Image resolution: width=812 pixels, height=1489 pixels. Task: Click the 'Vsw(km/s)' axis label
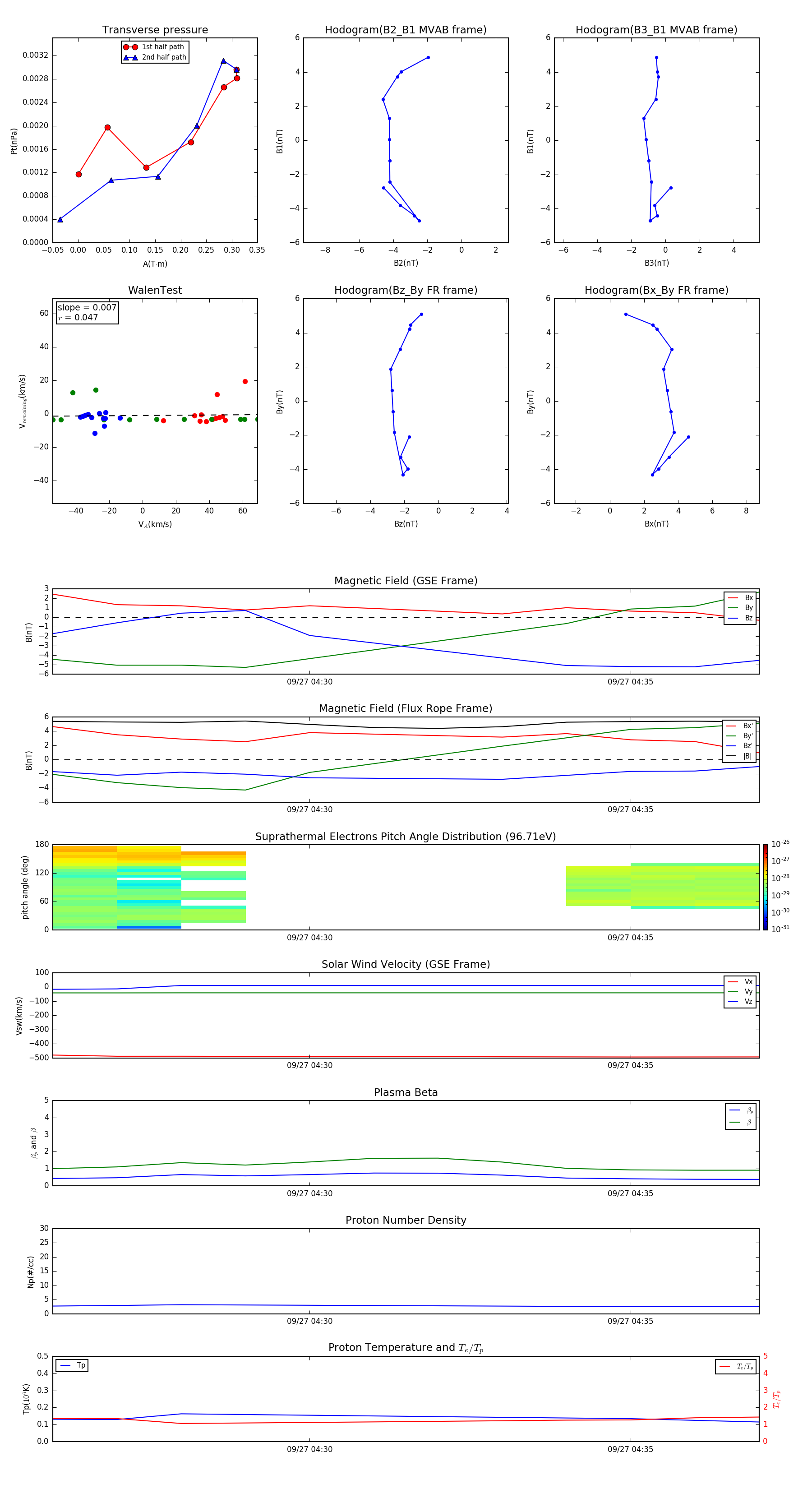click(x=19, y=1016)
